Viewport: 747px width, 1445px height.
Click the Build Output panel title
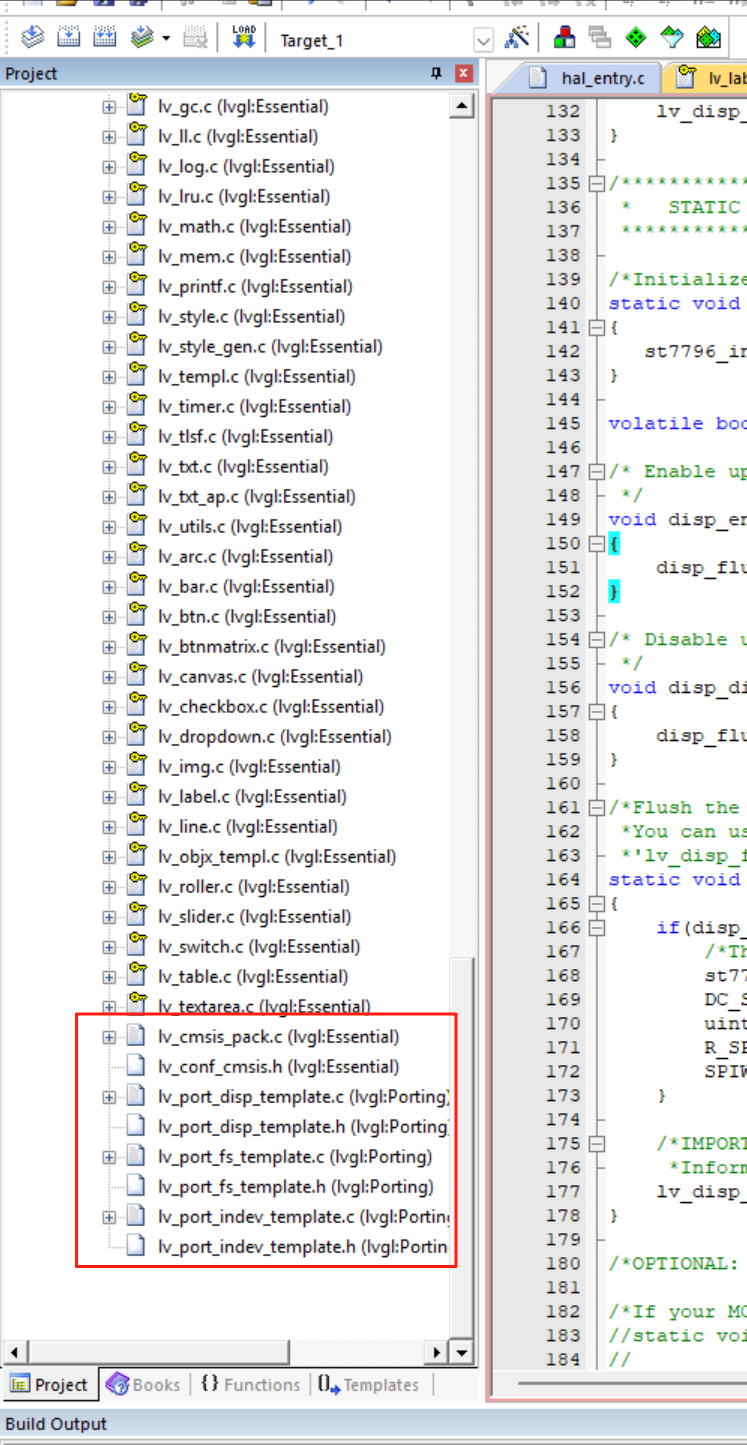pos(56,1424)
